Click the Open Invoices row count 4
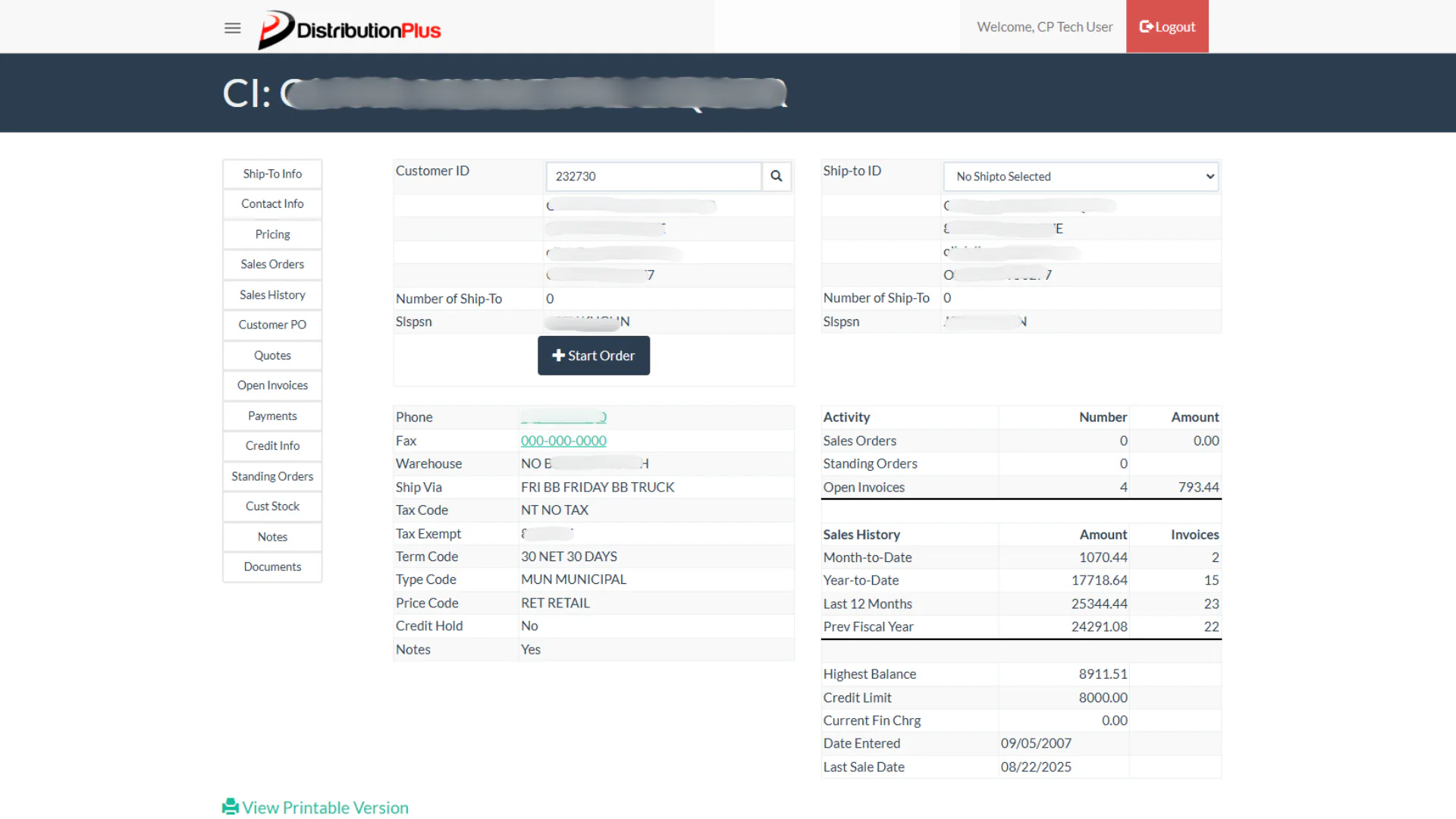 coord(1123,487)
